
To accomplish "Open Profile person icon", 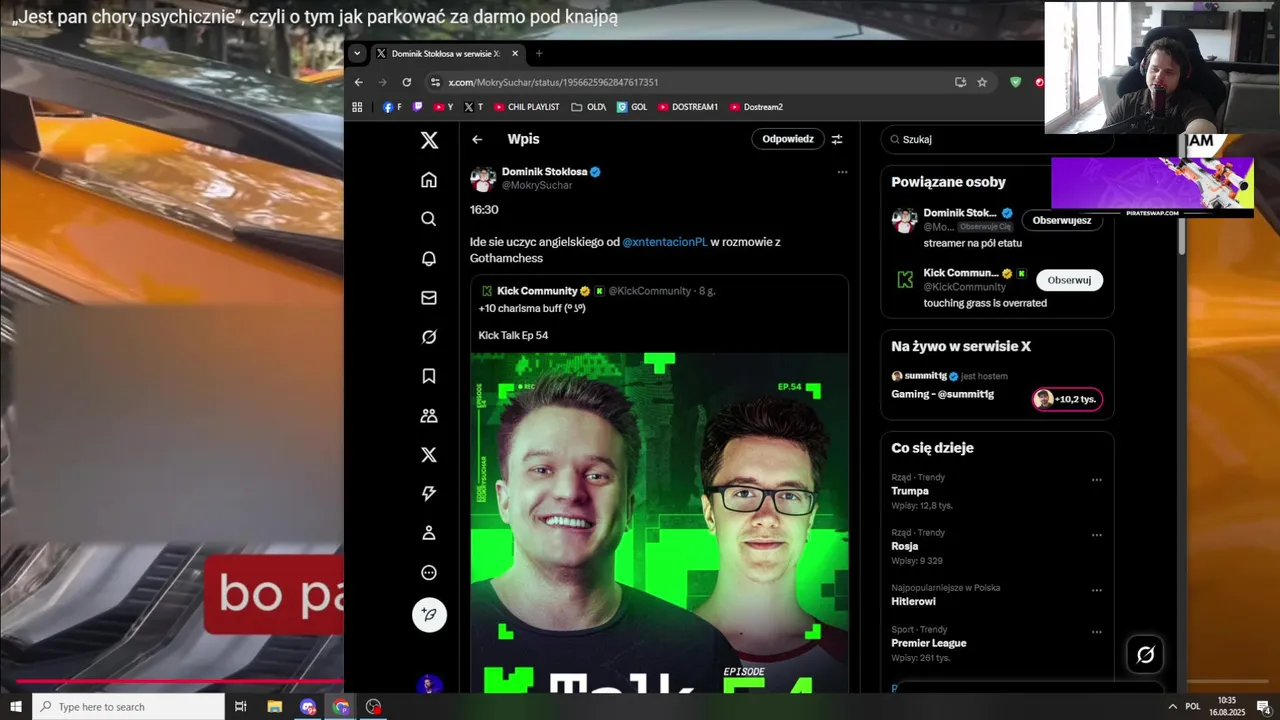I will 429,533.
